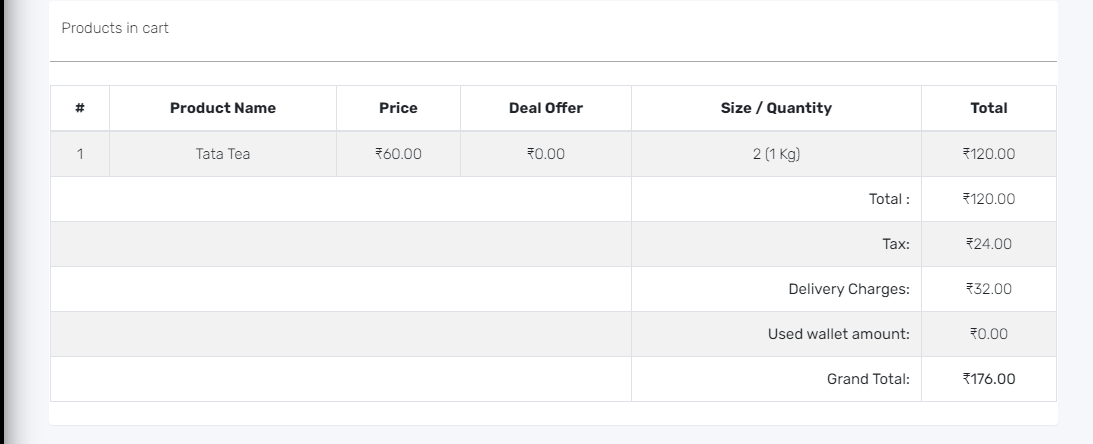Click the ₹0.00 deal offer cell
This screenshot has width=1093, height=444.
(x=546, y=154)
